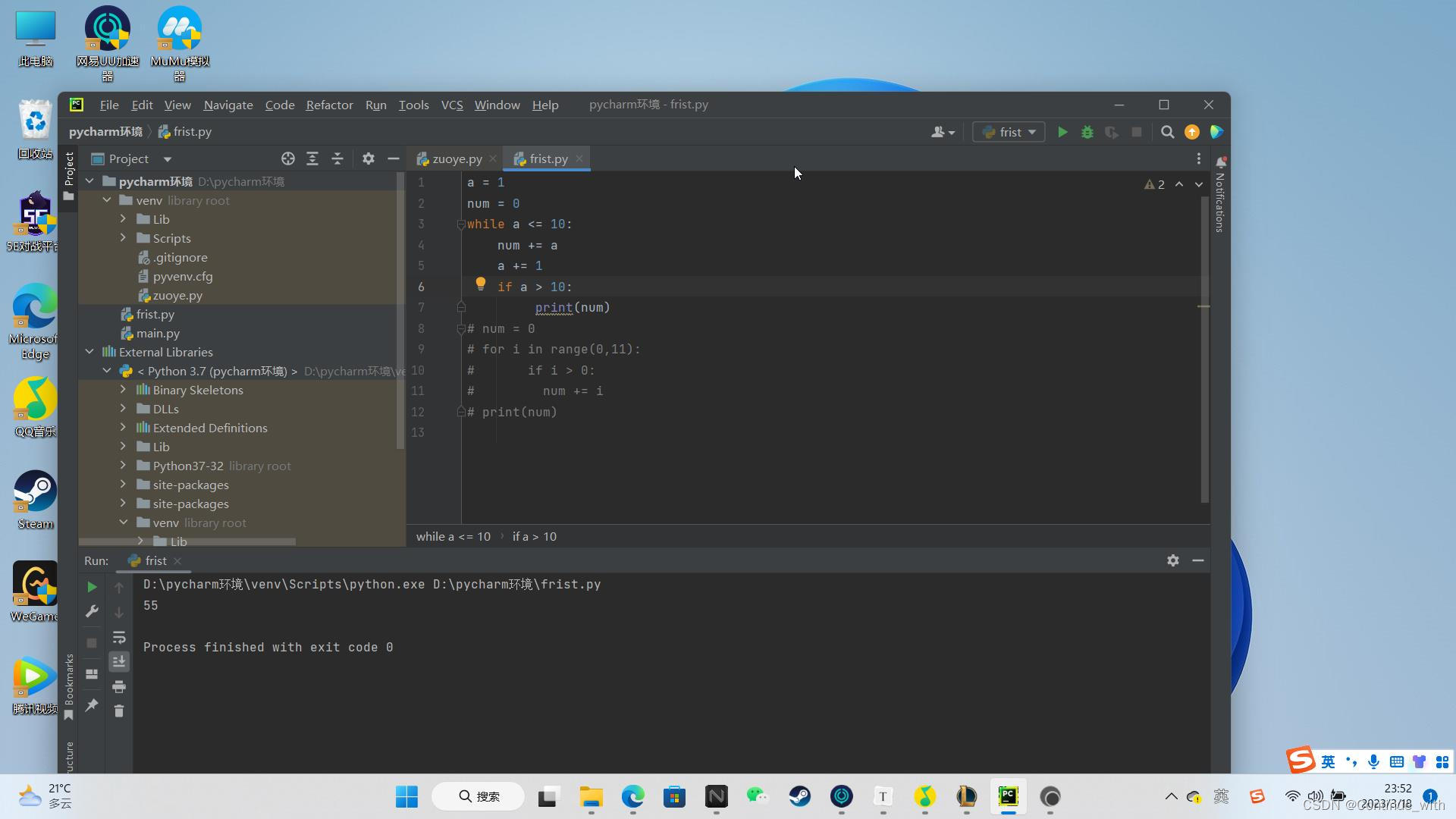Toggle Soft-Wrap in Run console
This screenshot has height=819, width=1456.
(119, 637)
